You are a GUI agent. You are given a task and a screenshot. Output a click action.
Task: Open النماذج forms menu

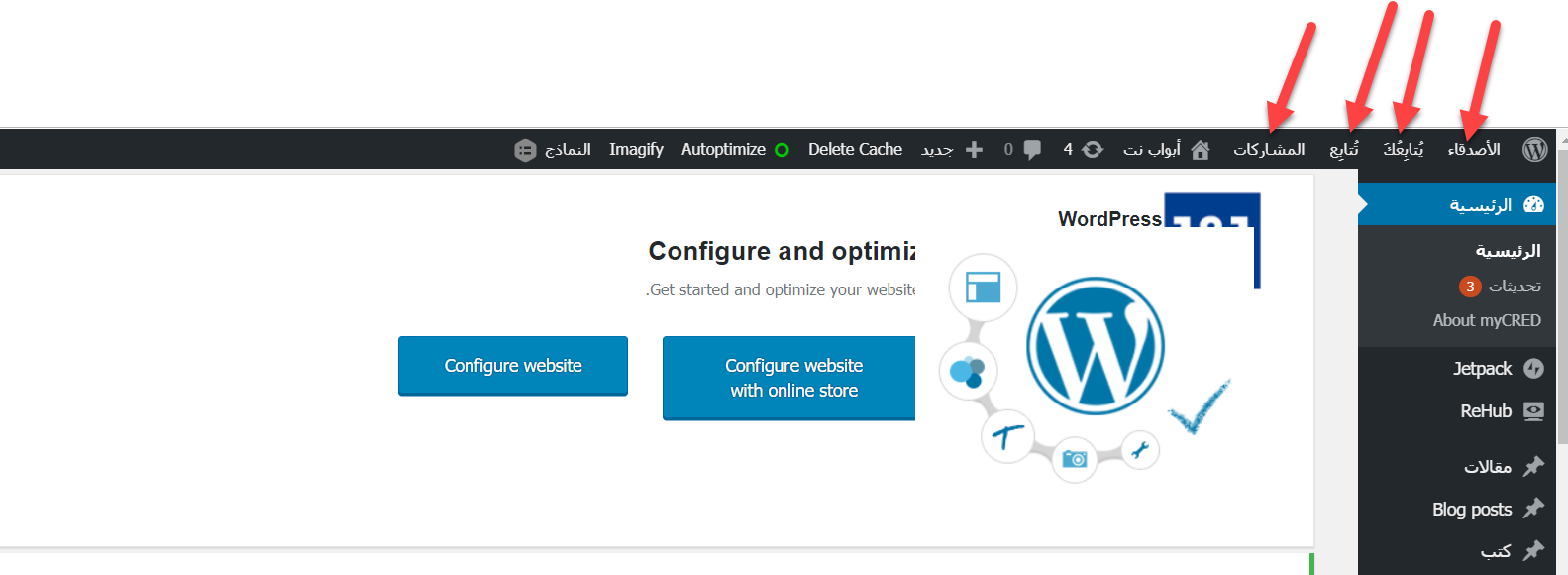(x=568, y=149)
